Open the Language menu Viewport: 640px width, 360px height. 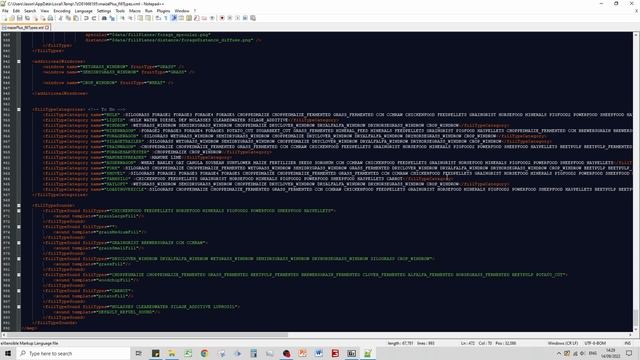point(84,11)
